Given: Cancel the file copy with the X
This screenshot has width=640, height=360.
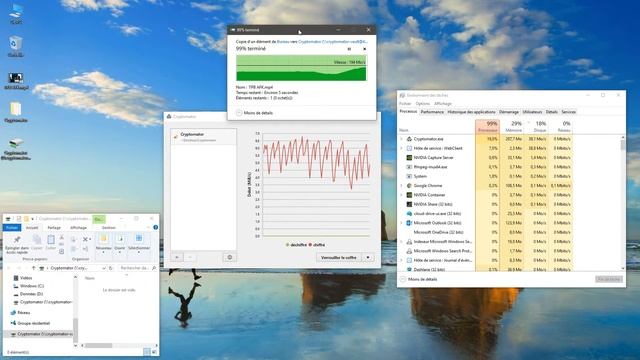Looking at the screenshot, I should [x=364, y=49].
